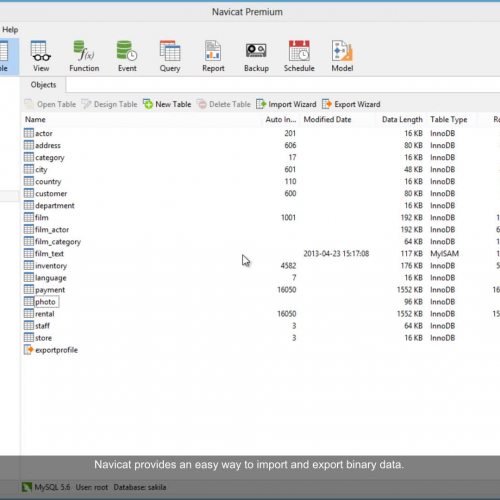Select the film_category table name
This screenshot has height=500, width=500.
pos(58,242)
